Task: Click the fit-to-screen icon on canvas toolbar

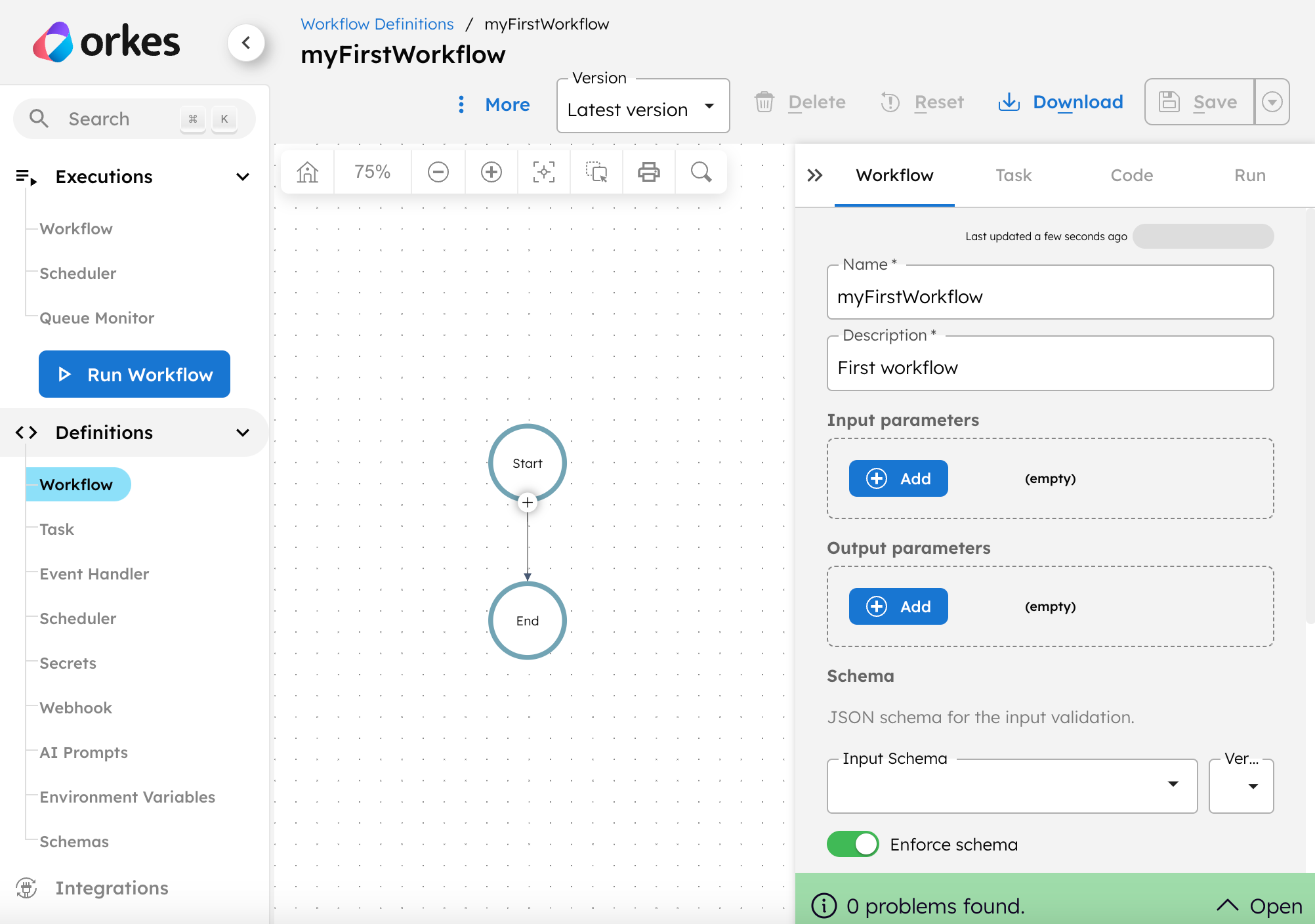Action: tap(543, 172)
